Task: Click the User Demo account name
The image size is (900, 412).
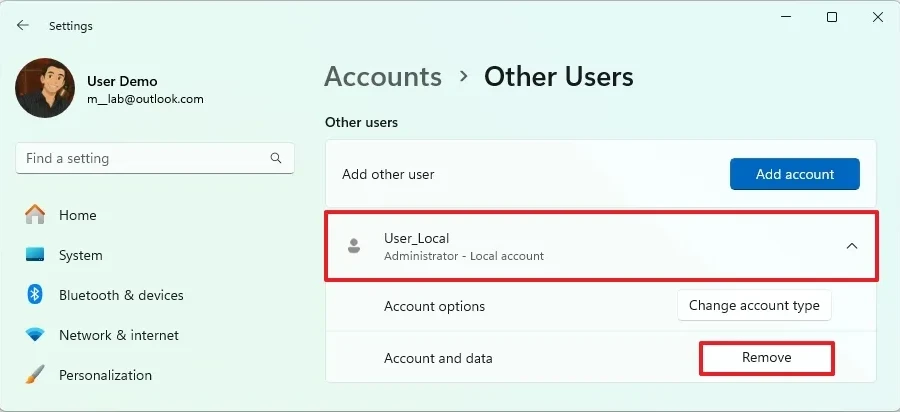Action: (x=122, y=81)
